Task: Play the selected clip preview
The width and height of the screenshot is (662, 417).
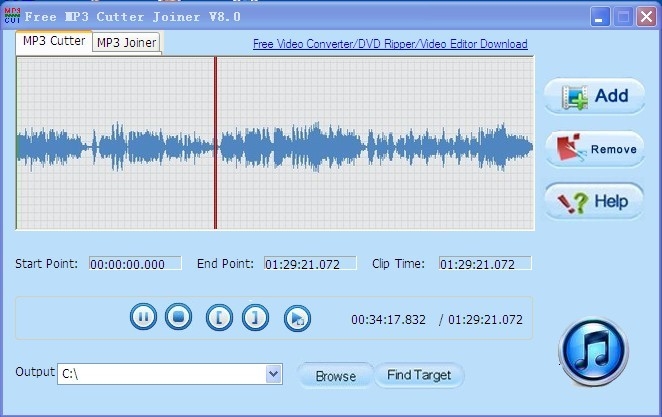Action: point(297,318)
